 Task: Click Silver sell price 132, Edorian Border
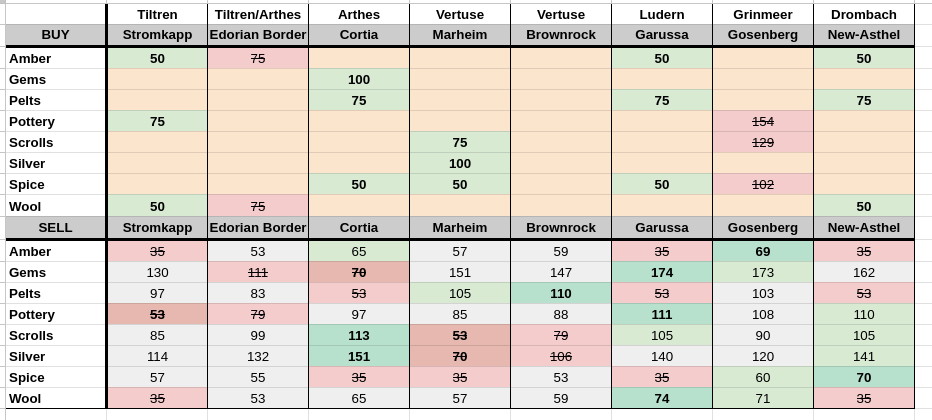click(258, 356)
